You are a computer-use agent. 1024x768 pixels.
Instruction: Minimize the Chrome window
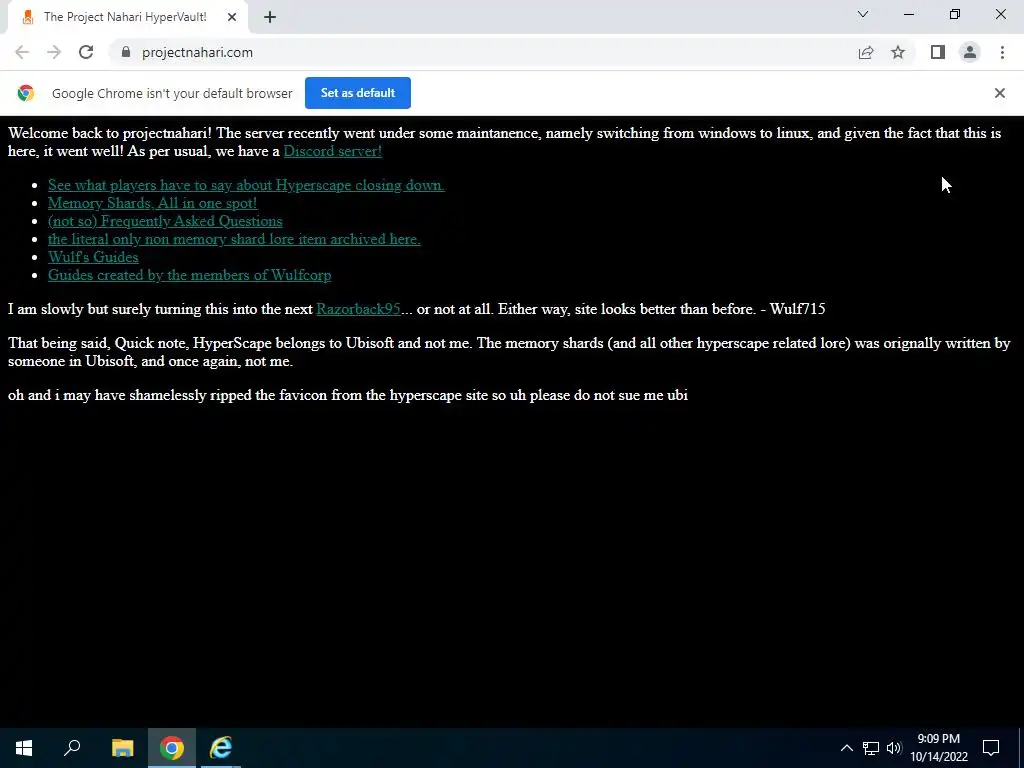tap(909, 14)
